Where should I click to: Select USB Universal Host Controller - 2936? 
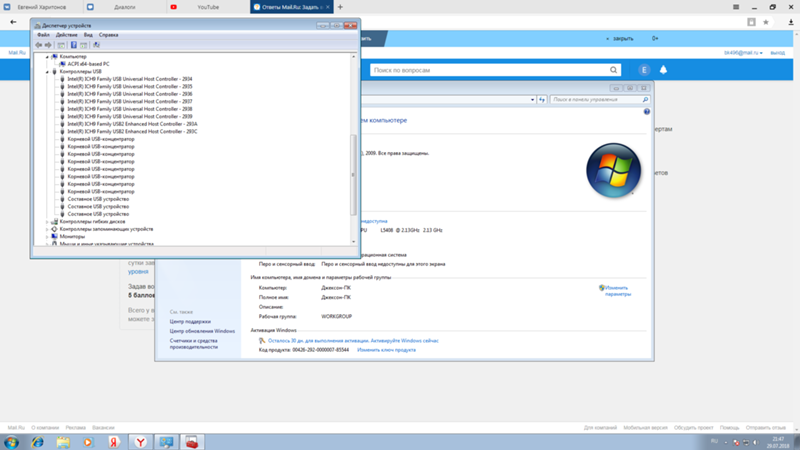coord(130,94)
